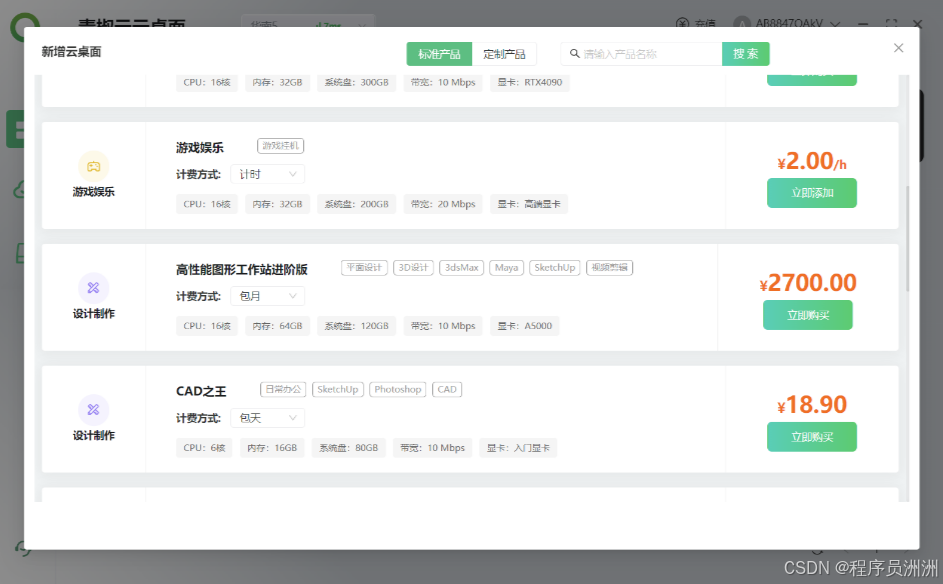
Task: Open the 华南5 region dropdown in the background window
Action: [x=308, y=24]
